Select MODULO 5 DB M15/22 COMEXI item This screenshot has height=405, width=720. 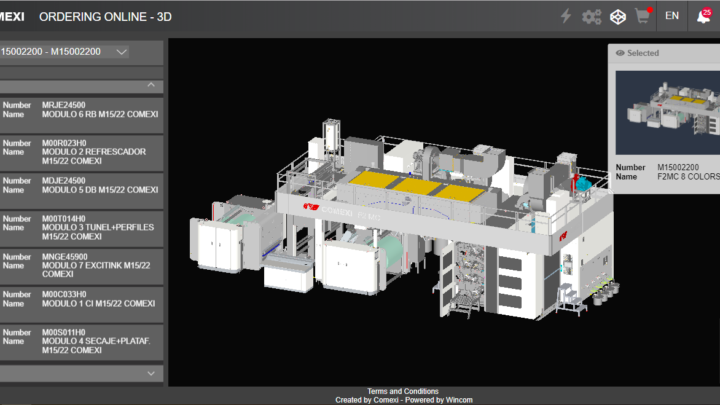point(85,185)
